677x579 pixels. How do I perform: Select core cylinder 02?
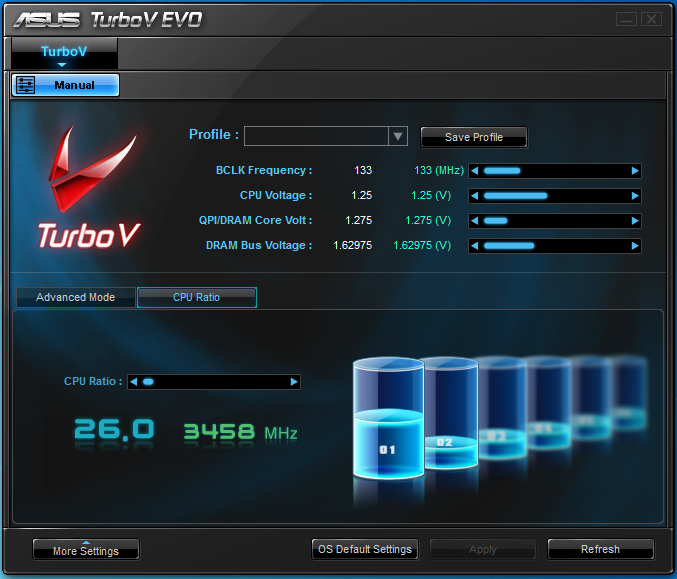coord(451,413)
